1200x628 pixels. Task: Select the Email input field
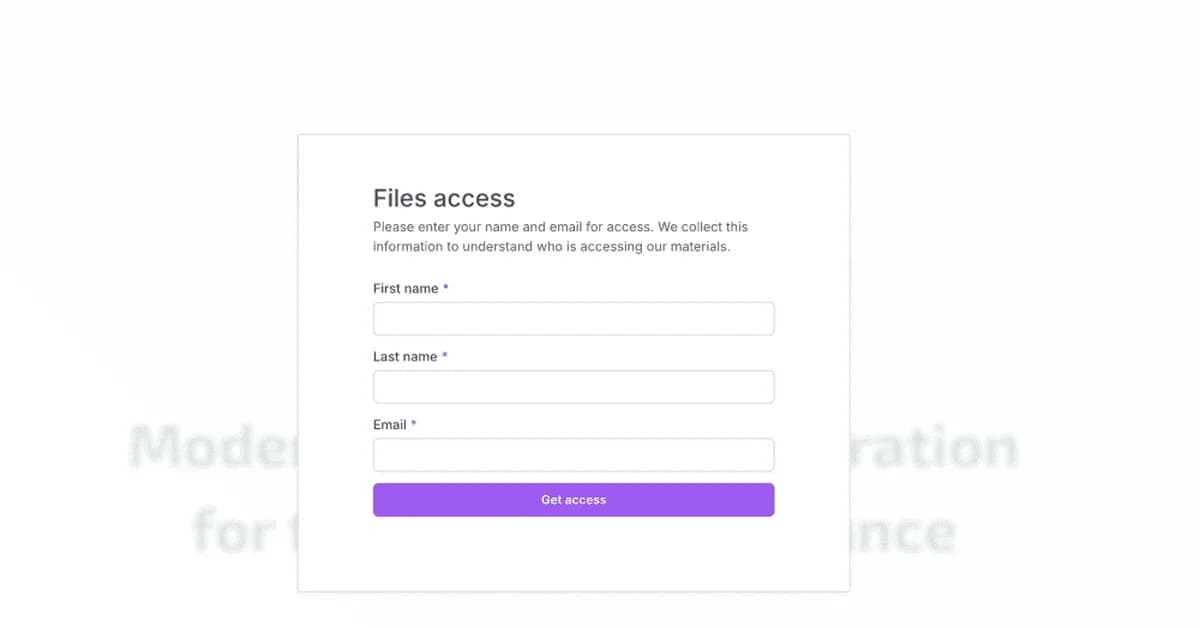point(573,455)
